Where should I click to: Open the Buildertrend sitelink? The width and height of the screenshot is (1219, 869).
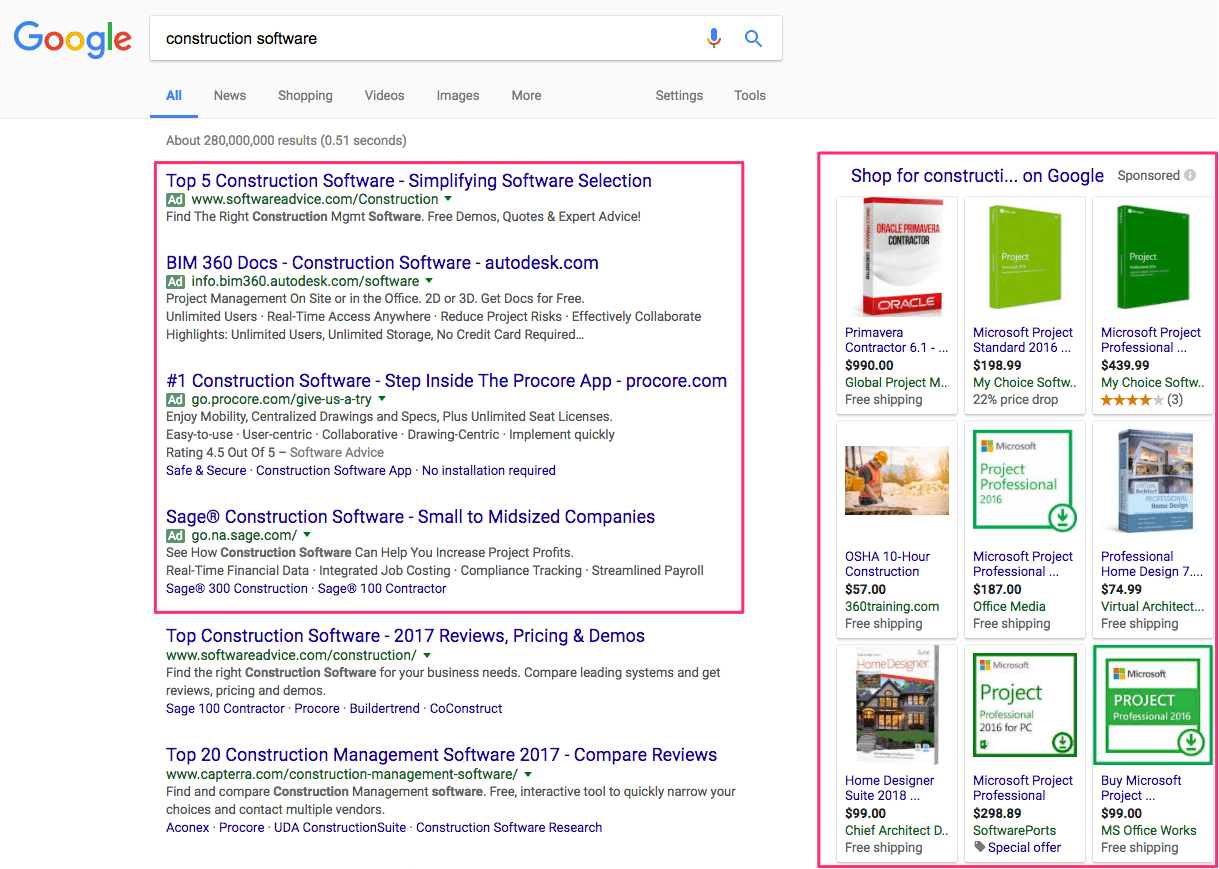[x=385, y=709]
